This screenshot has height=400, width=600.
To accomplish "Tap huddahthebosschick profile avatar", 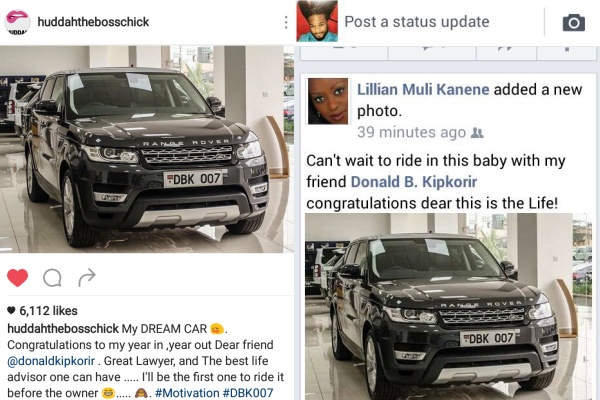I will pyautogui.click(x=17, y=22).
